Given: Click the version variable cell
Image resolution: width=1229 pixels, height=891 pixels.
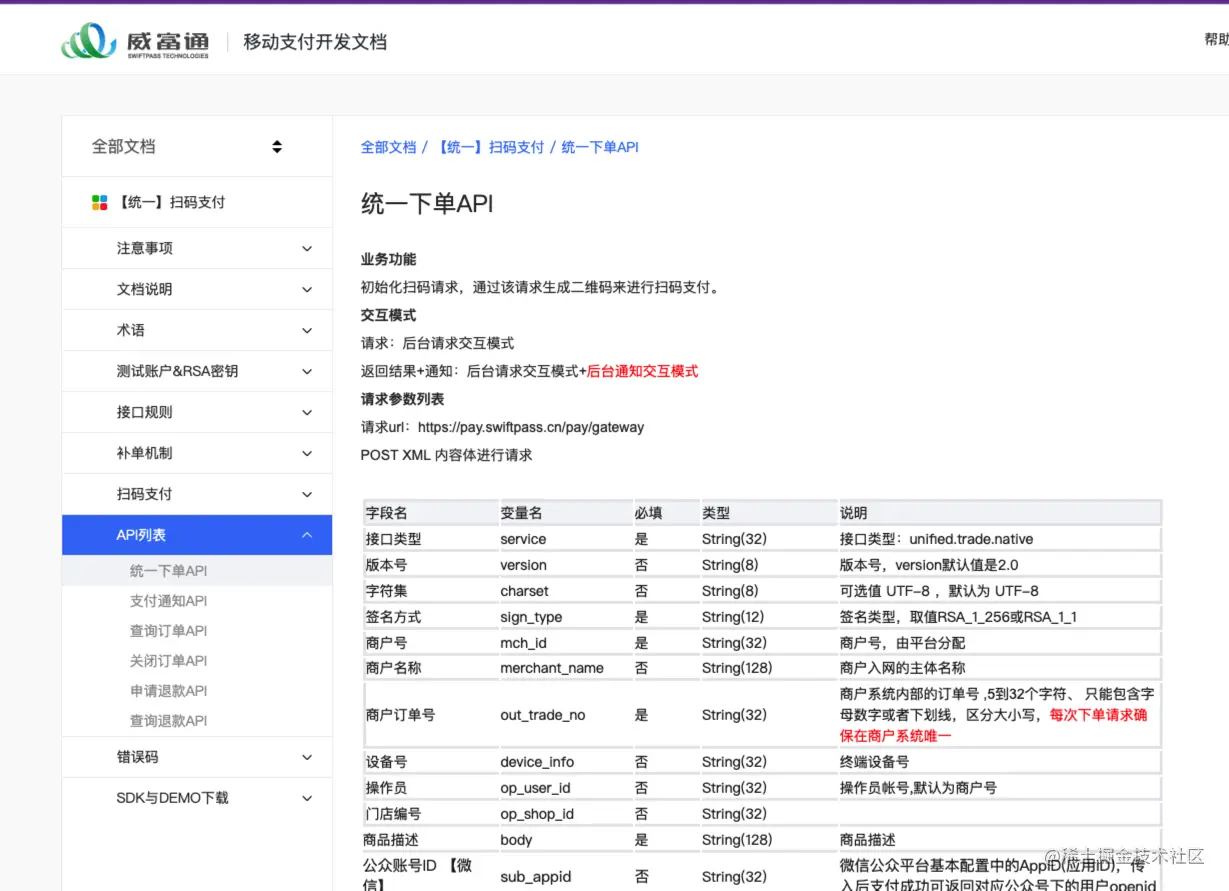Looking at the screenshot, I should (x=565, y=565).
